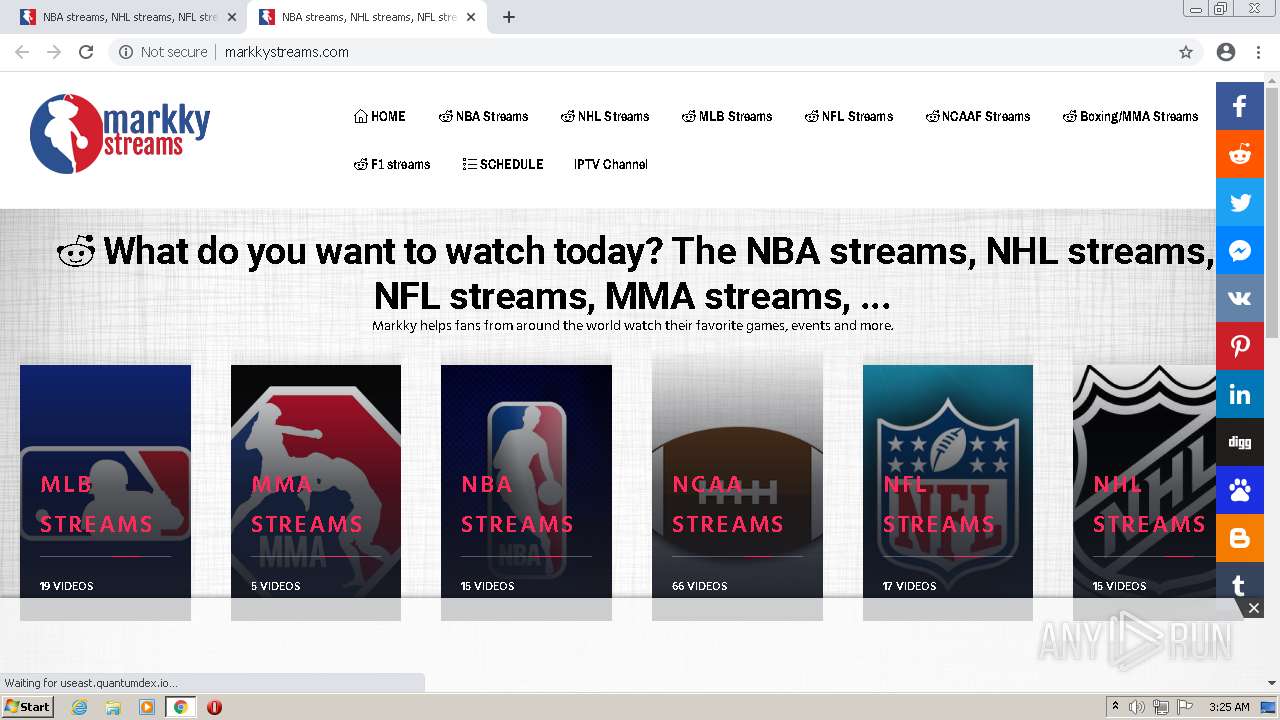Open NCAAF Streams menu item
This screenshot has height=720, width=1280.
point(978,116)
